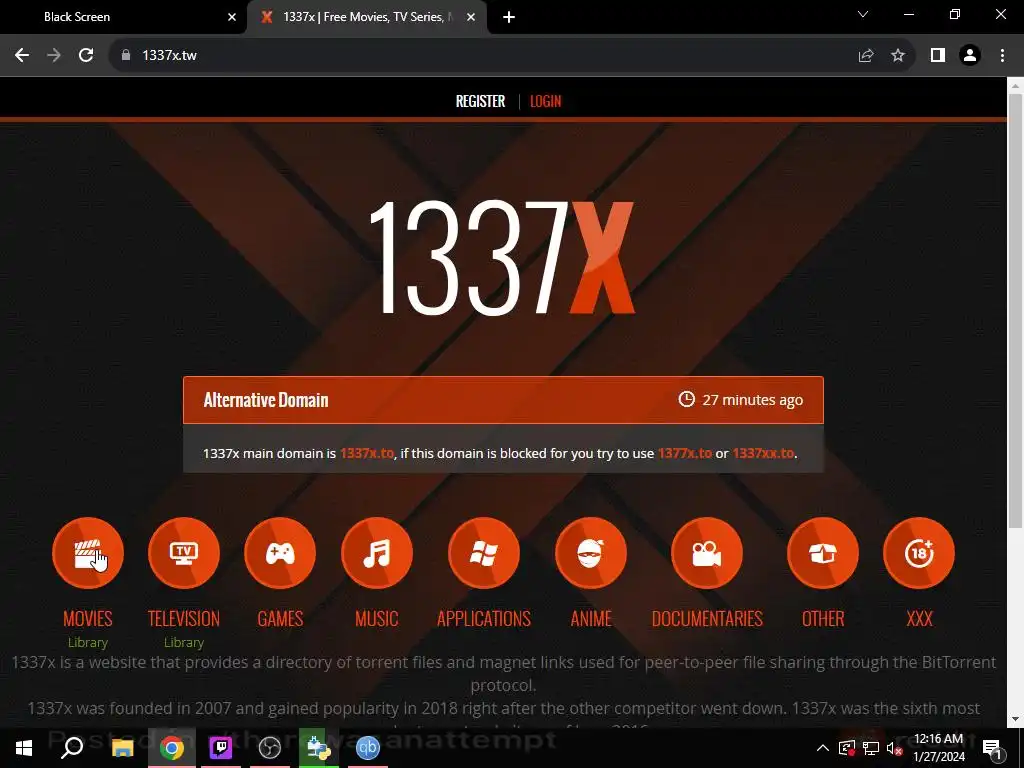
Task: Open File Explorer from taskbar
Action: pos(122,748)
